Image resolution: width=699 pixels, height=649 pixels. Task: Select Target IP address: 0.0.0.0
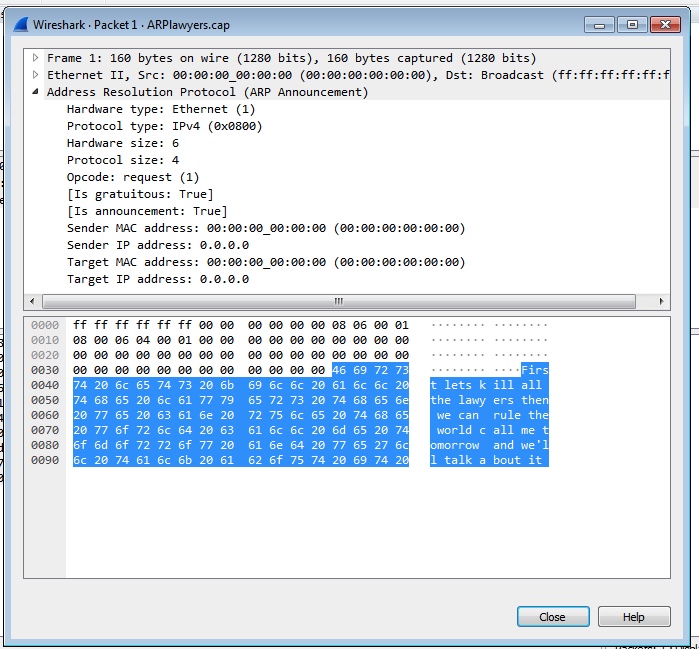click(x=158, y=279)
